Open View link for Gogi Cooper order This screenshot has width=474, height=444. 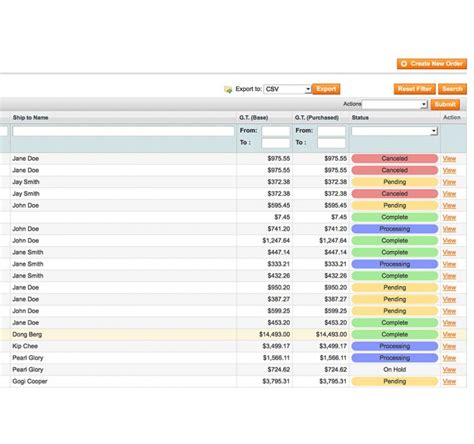point(449,382)
